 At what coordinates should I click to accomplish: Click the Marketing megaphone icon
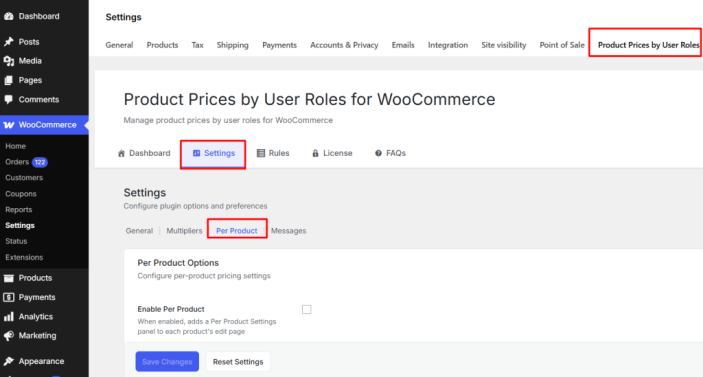pyautogui.click(x=9, y=336)
